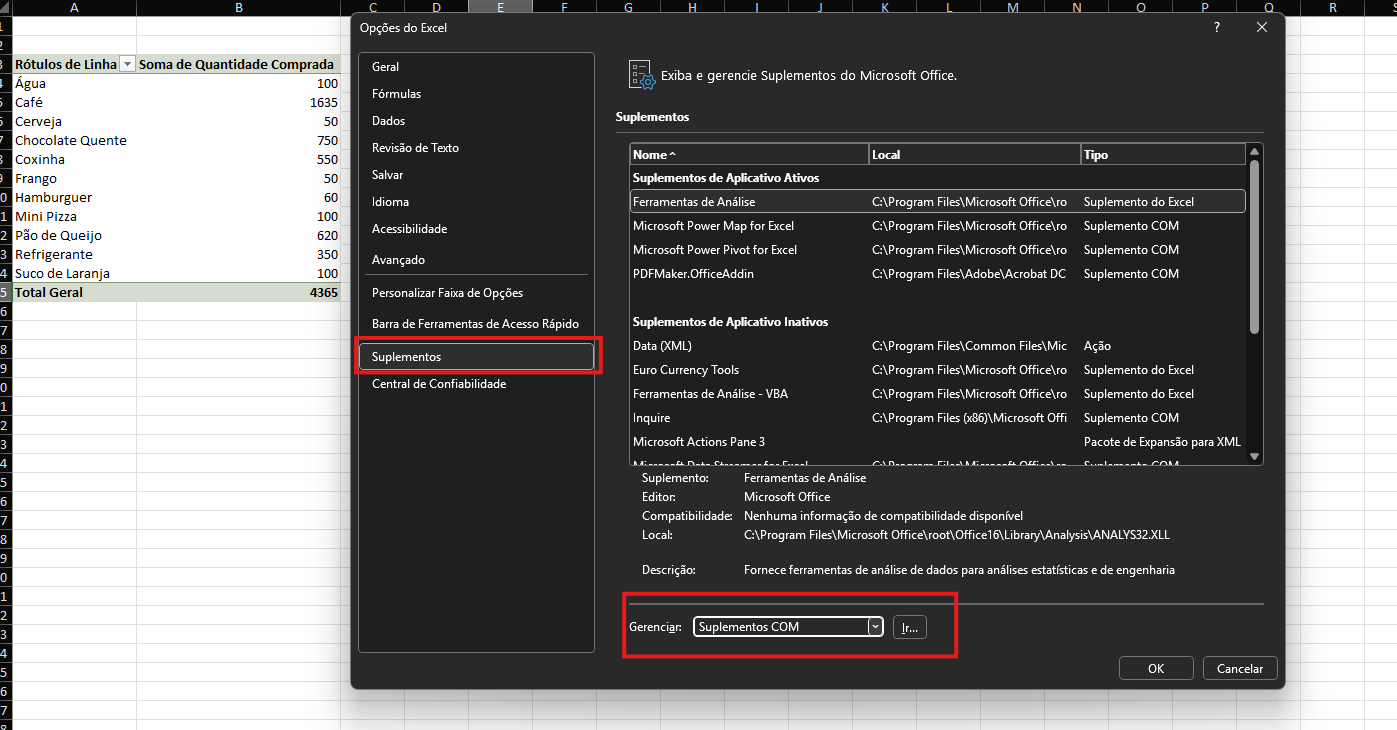Sort add-ins by the Nome column
Screen dimensions: 1397x730
pyautogui.click(x=749, y=155)
